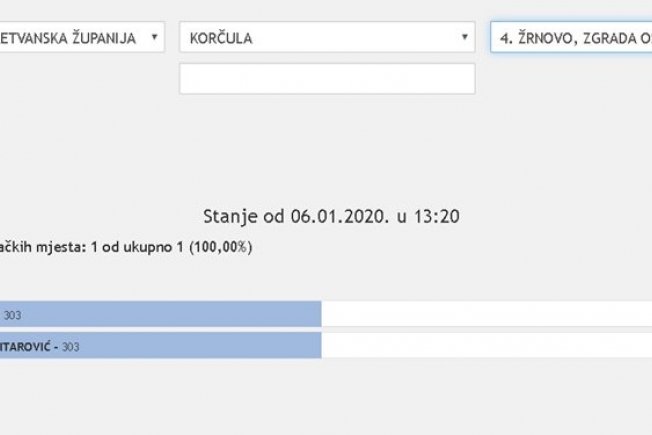Viewport: 652px width, 435px height.
Task: Click the 303 vote count on first bar
Action: click(x=12, y=315)
